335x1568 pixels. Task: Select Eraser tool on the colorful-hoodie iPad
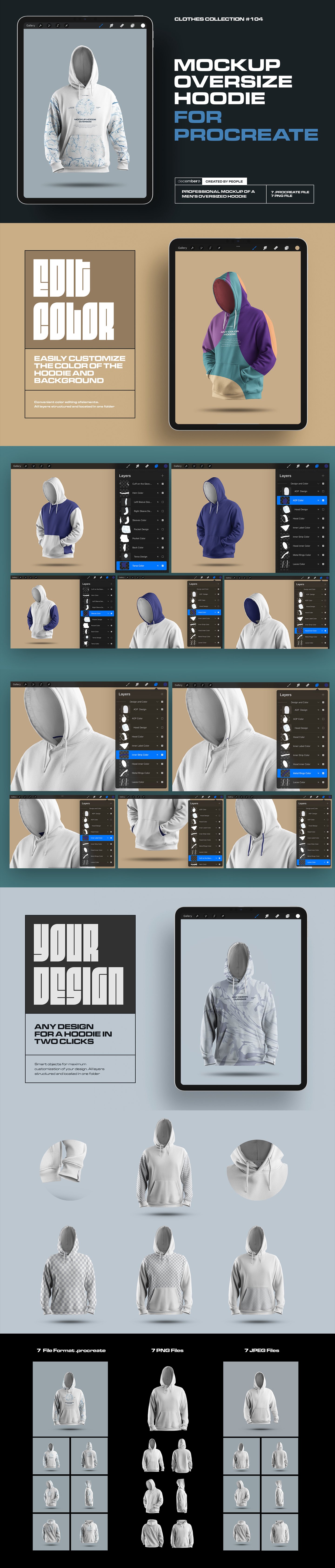coord(276,248)
